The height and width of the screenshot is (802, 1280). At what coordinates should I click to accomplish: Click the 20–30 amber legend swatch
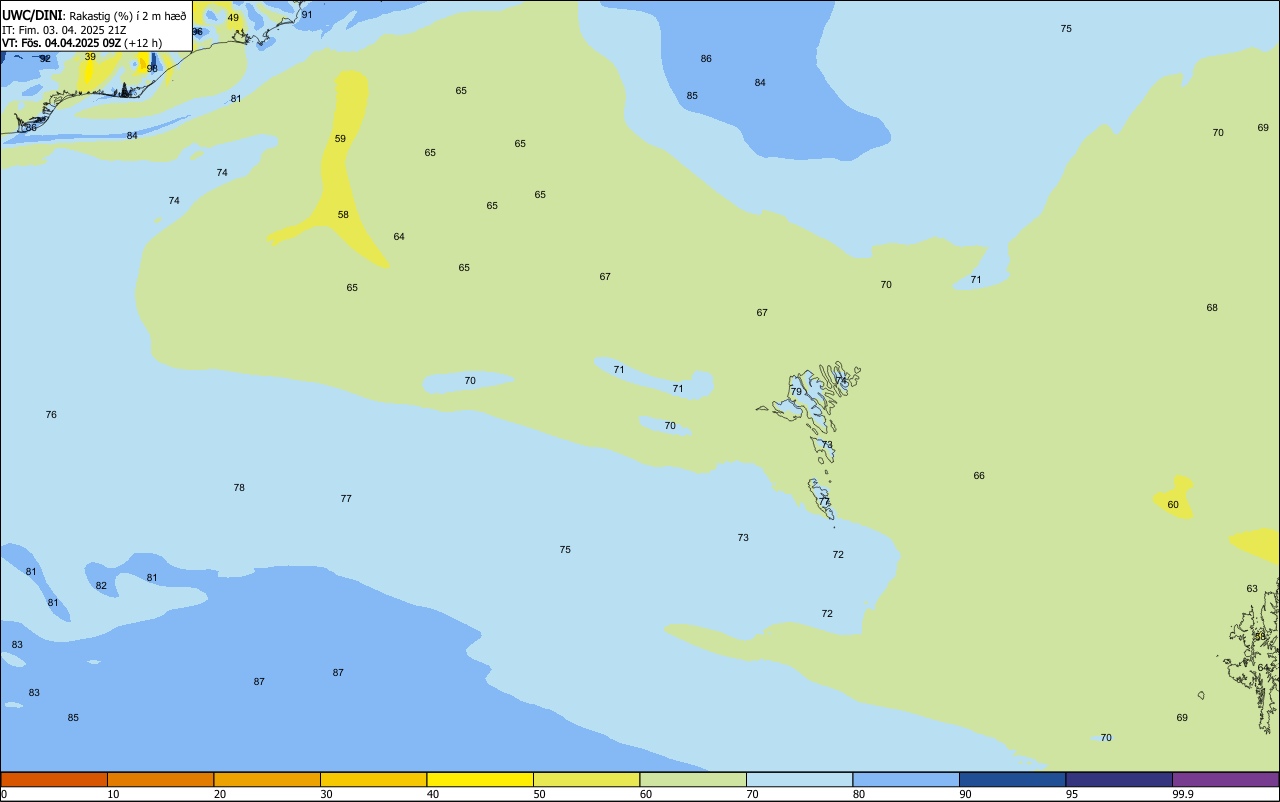pyautogui.click(x=267, y=779)
